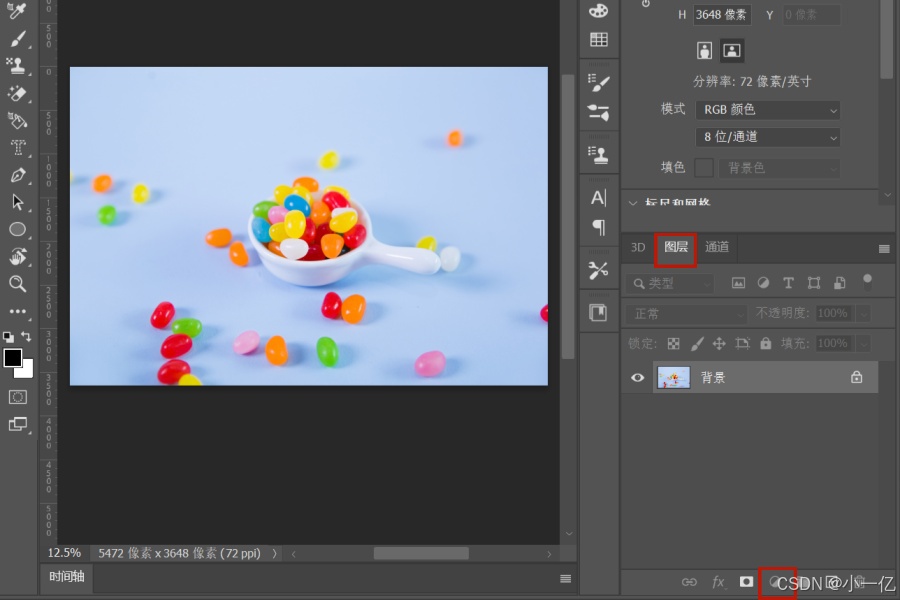Screen dimensions: 900x600
Task: Click the Y position field
Action: (x=811, y=14)
